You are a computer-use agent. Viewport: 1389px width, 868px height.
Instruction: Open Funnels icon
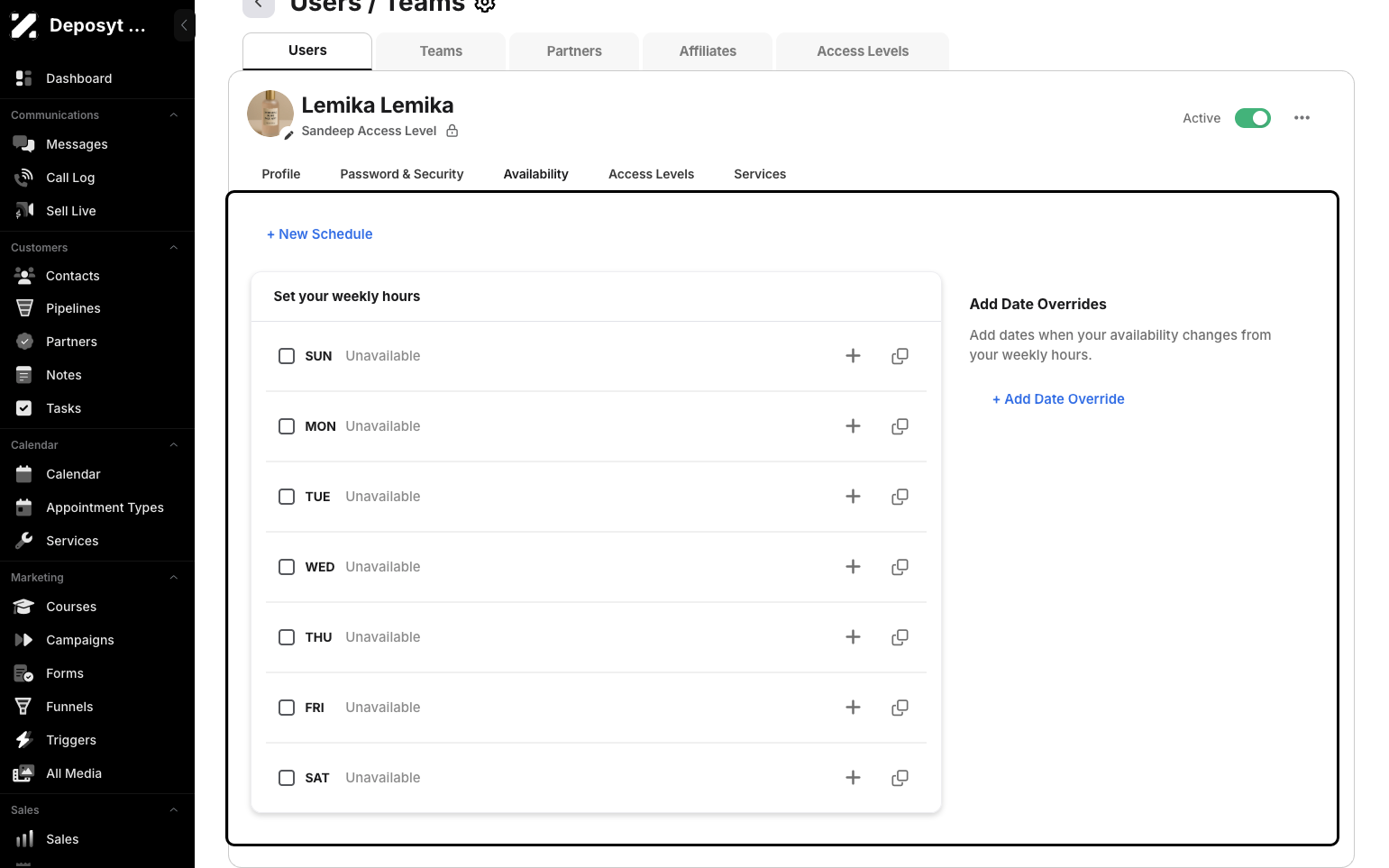tap(24, 707)
